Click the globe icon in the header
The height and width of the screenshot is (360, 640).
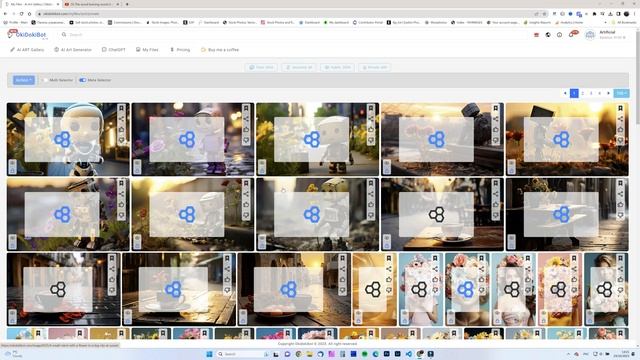tap(548, 35)
